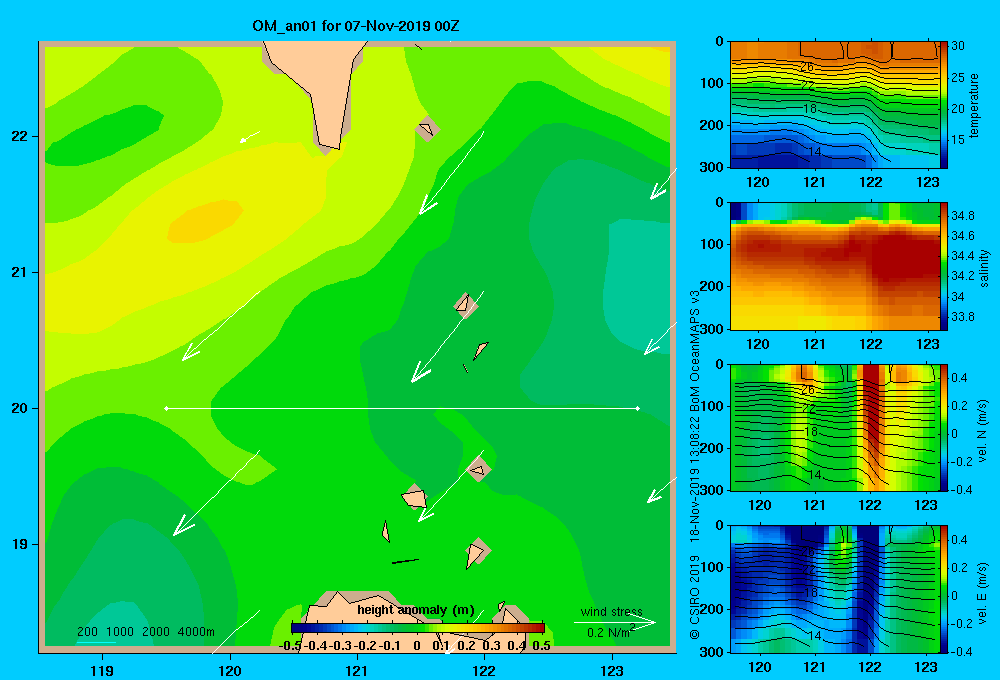Click the '34.8' tick on salinity scale
The image size is (1000, 680).
pos(962,216)
